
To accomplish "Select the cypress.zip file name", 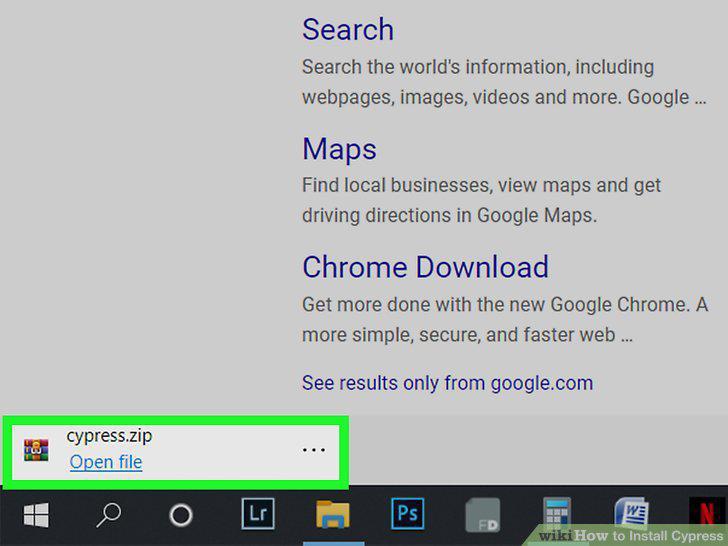I will (109, 436).
